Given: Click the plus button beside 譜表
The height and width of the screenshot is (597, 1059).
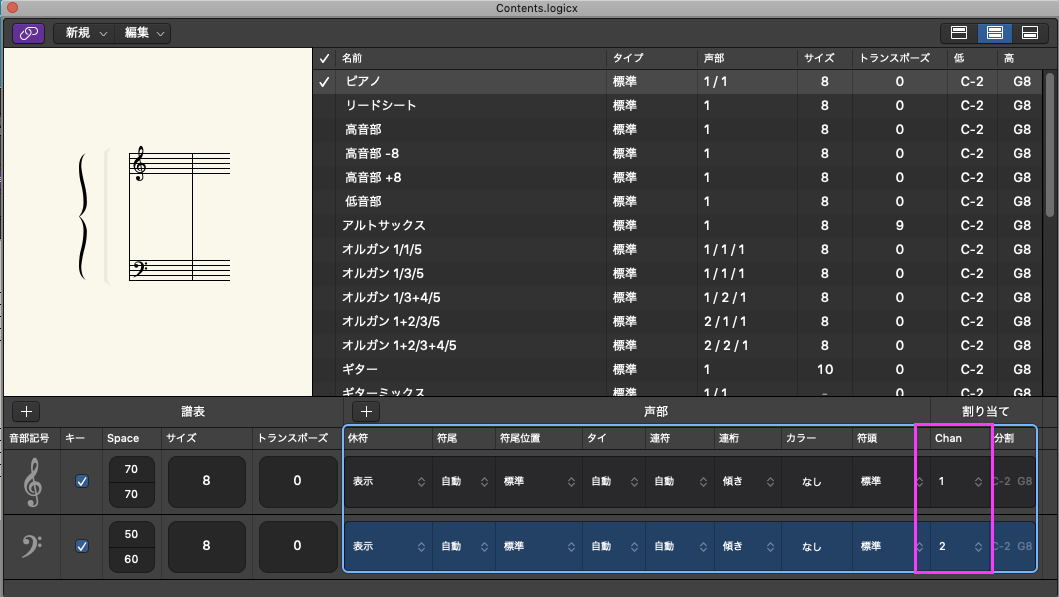Looking at the screenshot, I should point(27,411).
